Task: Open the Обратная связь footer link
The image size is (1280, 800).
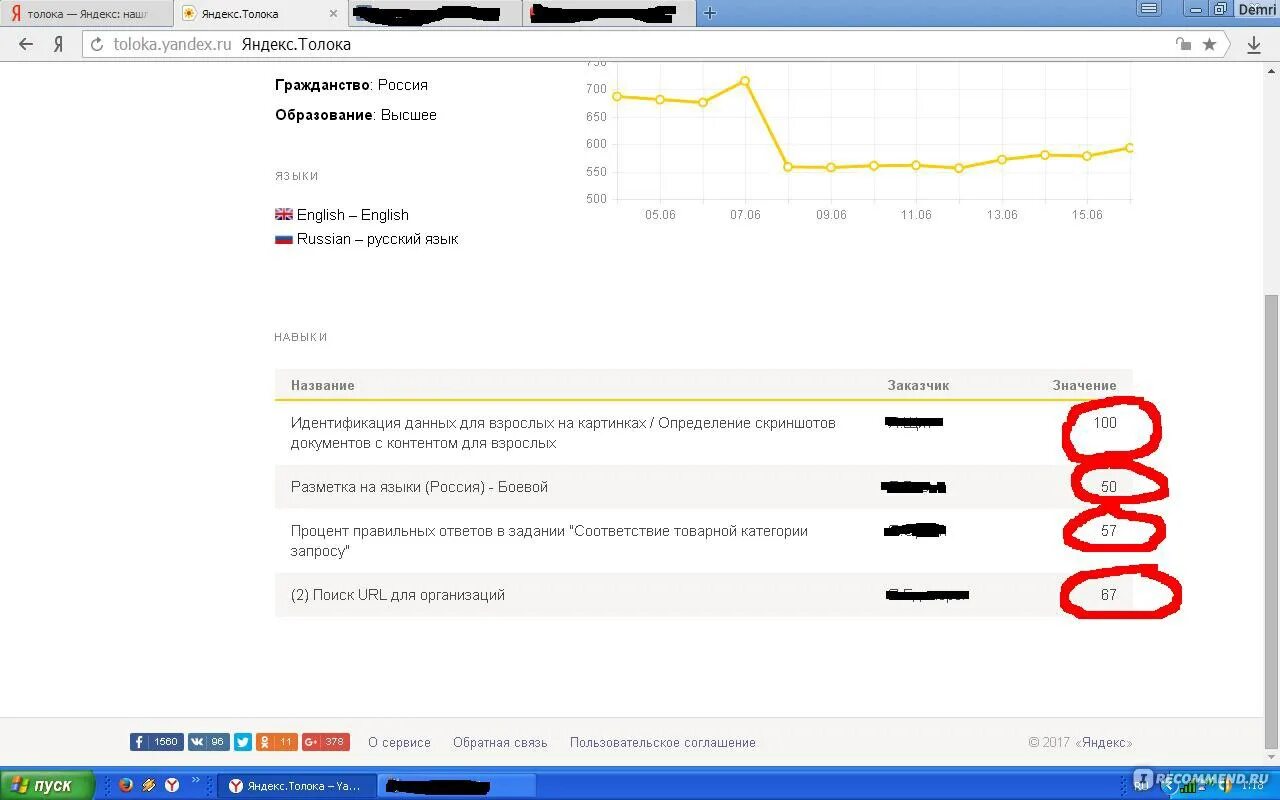Action: (x=500, y=742)
